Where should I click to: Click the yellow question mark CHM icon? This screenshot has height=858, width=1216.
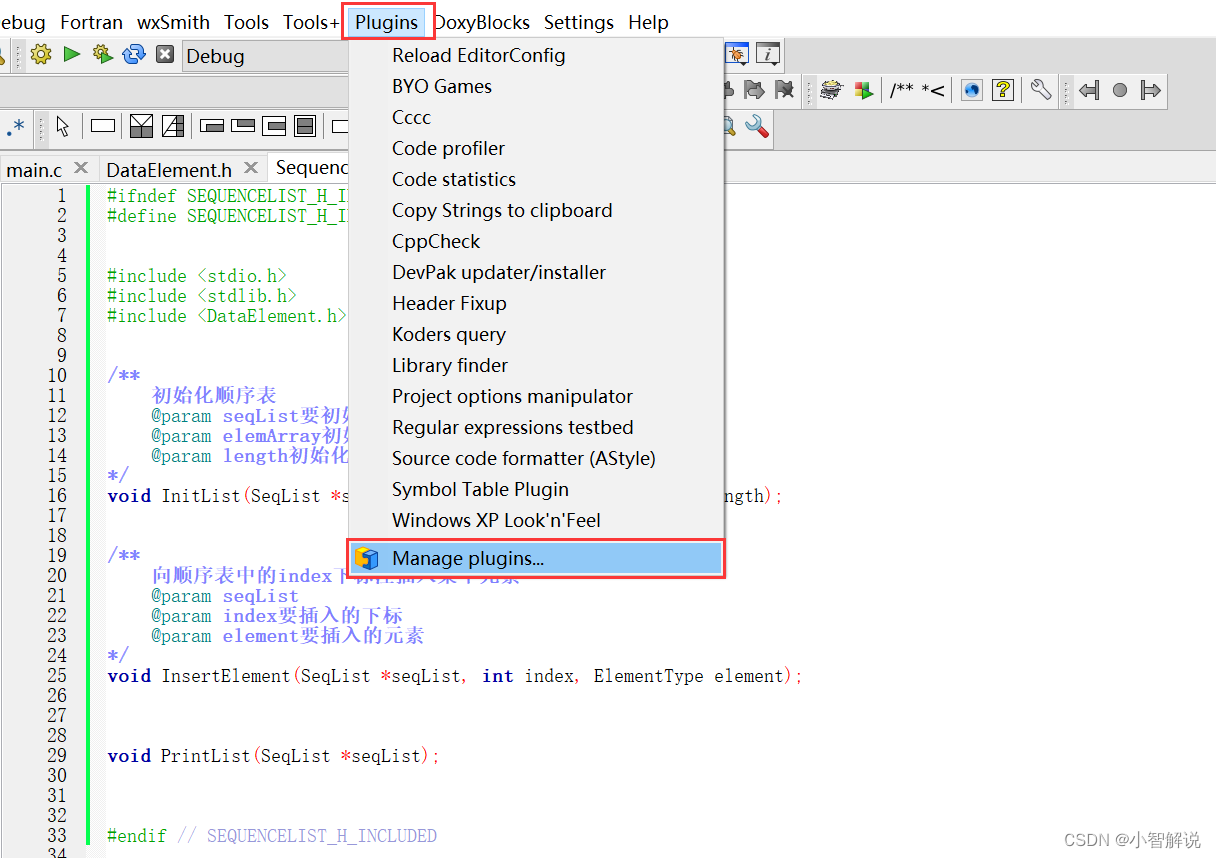pos(1003,90)
